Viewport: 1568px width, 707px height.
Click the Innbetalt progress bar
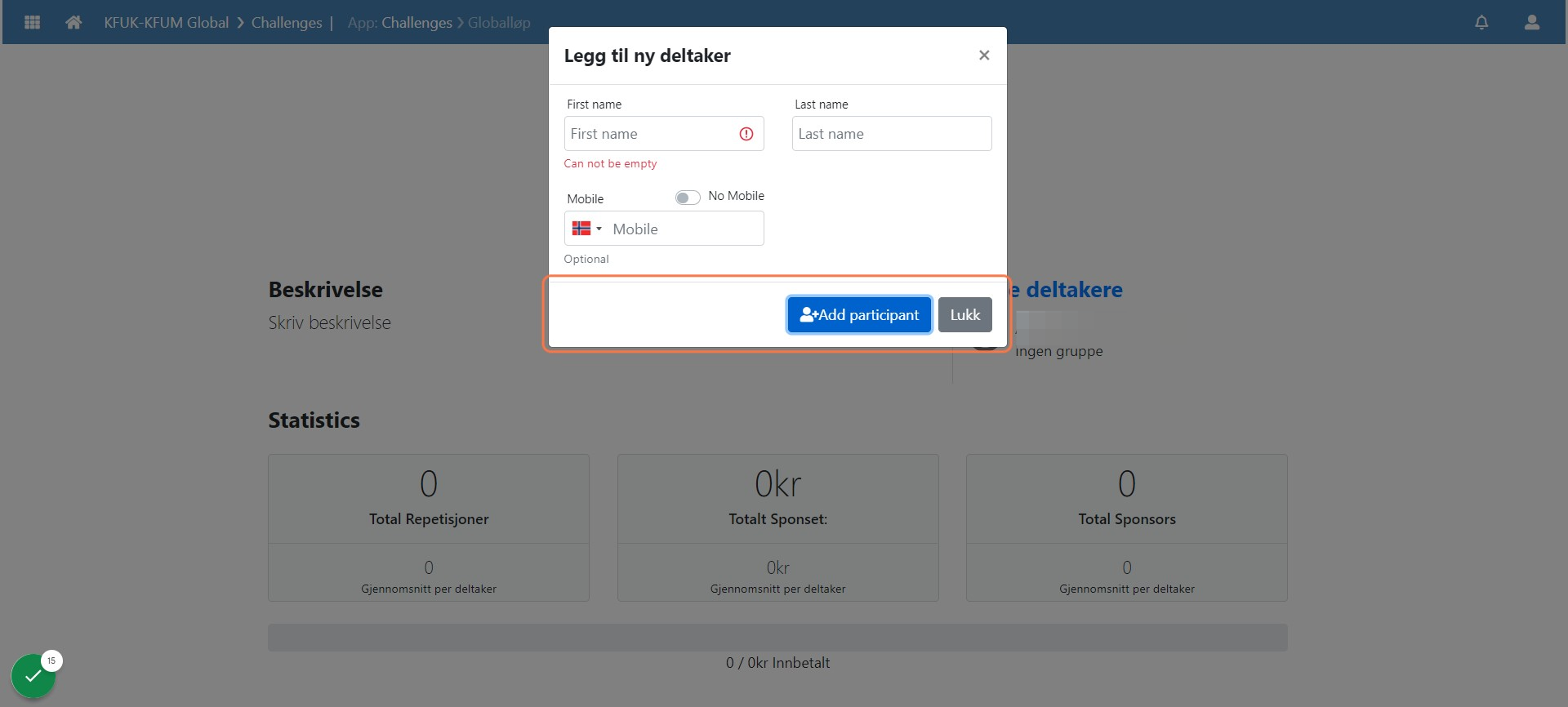[777, 638]
